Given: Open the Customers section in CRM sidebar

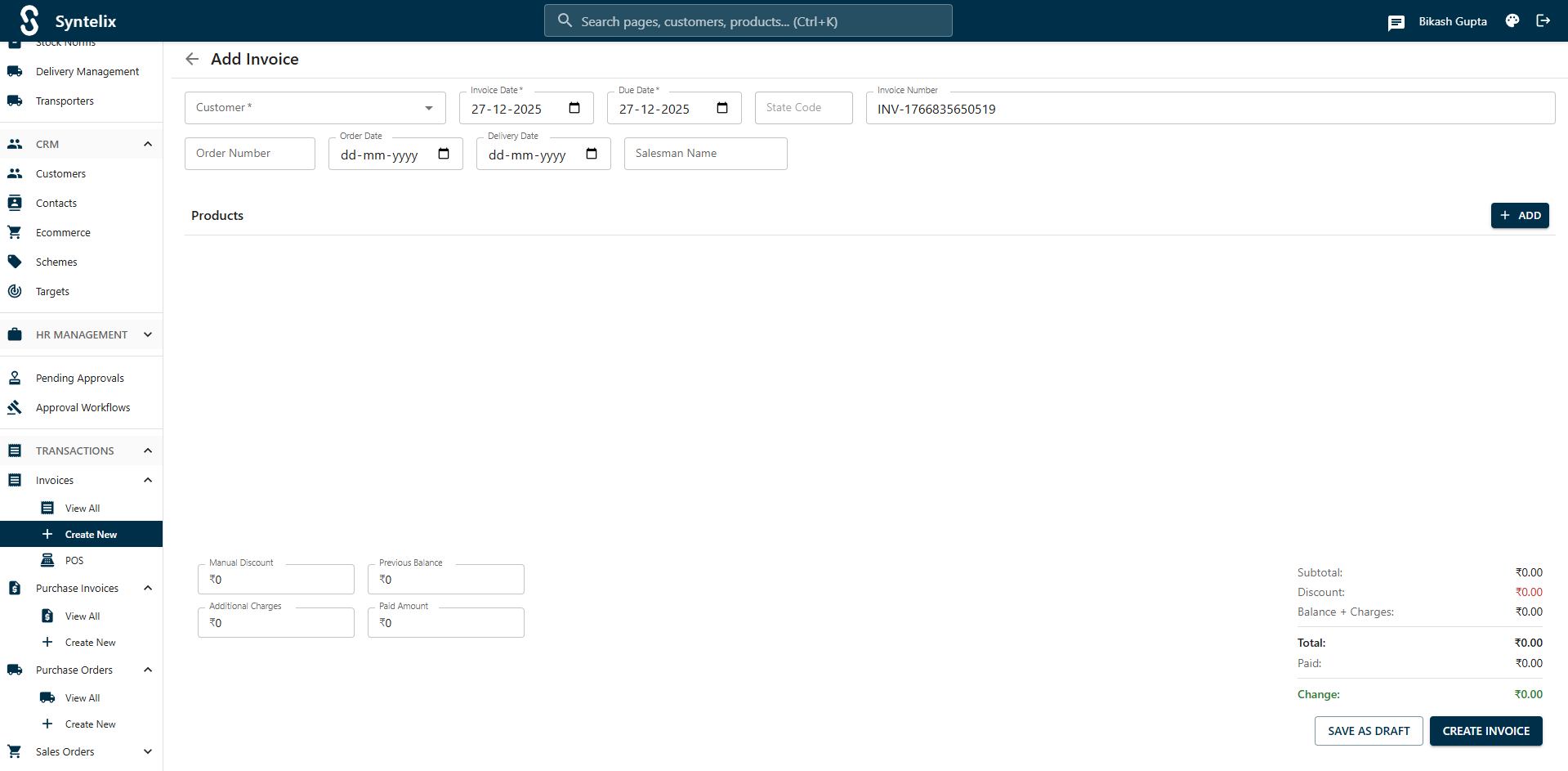Looking at the screenshot, I should click(x=60, y=173).
